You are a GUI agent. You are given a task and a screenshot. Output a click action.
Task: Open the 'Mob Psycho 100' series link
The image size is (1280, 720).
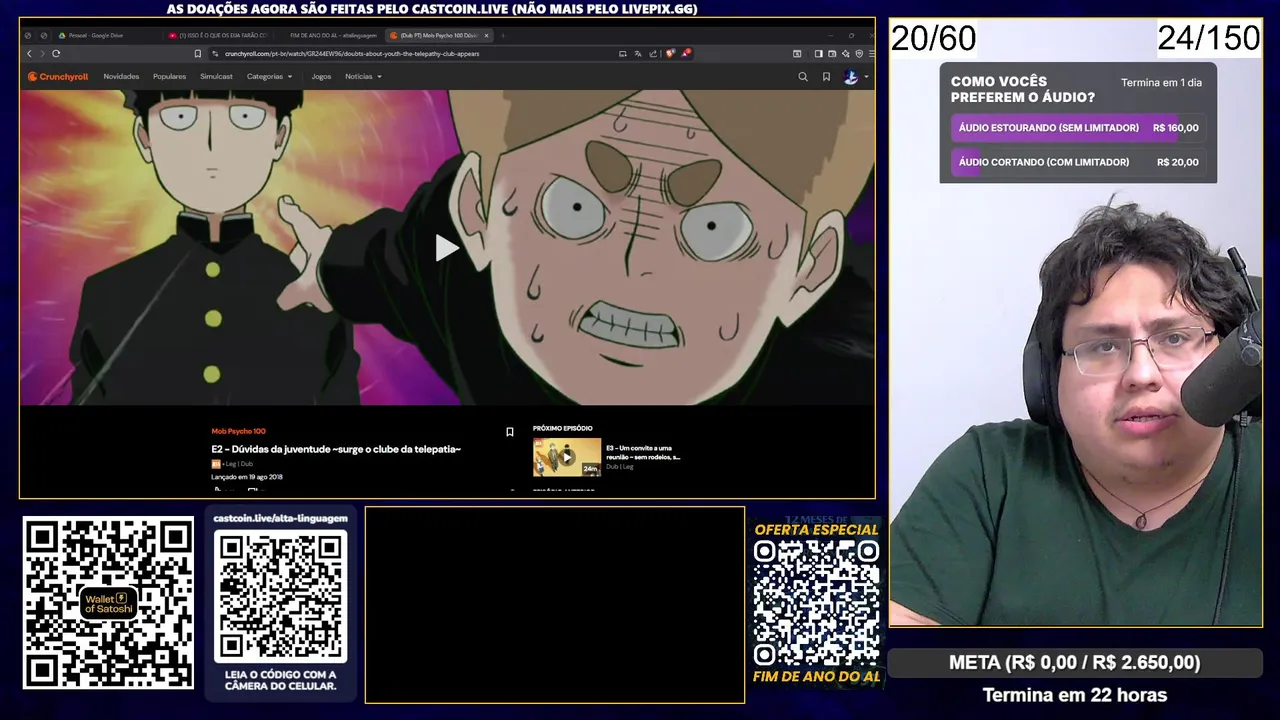pyautogui.click(x=238, y=431)
